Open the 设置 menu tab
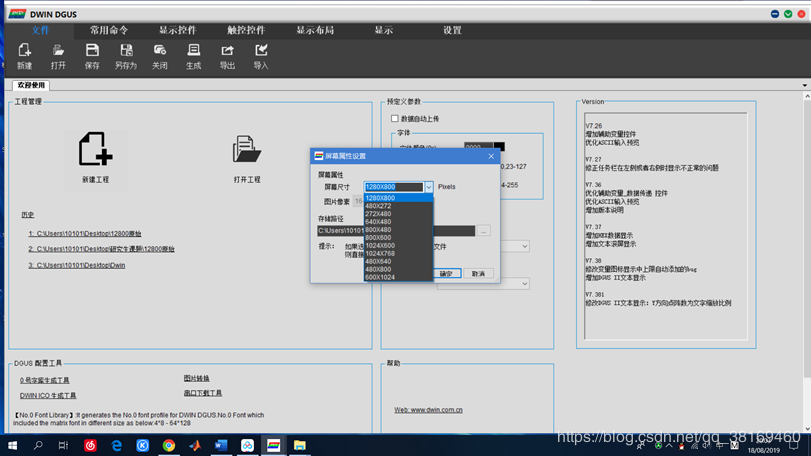This screenshot has height=456, width=811. [452, 31]
